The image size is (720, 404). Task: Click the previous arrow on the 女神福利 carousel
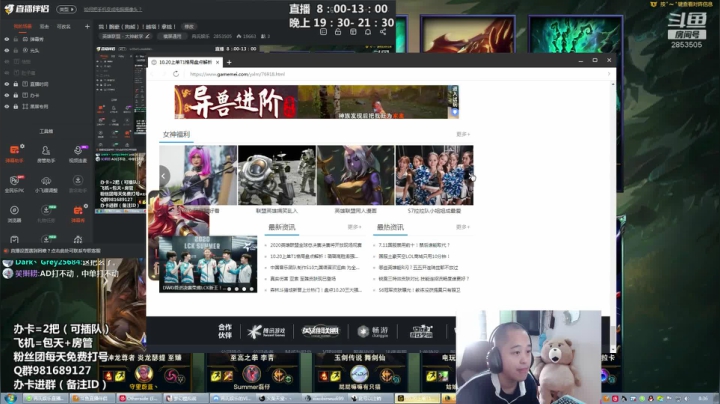(x=163, y=176)
